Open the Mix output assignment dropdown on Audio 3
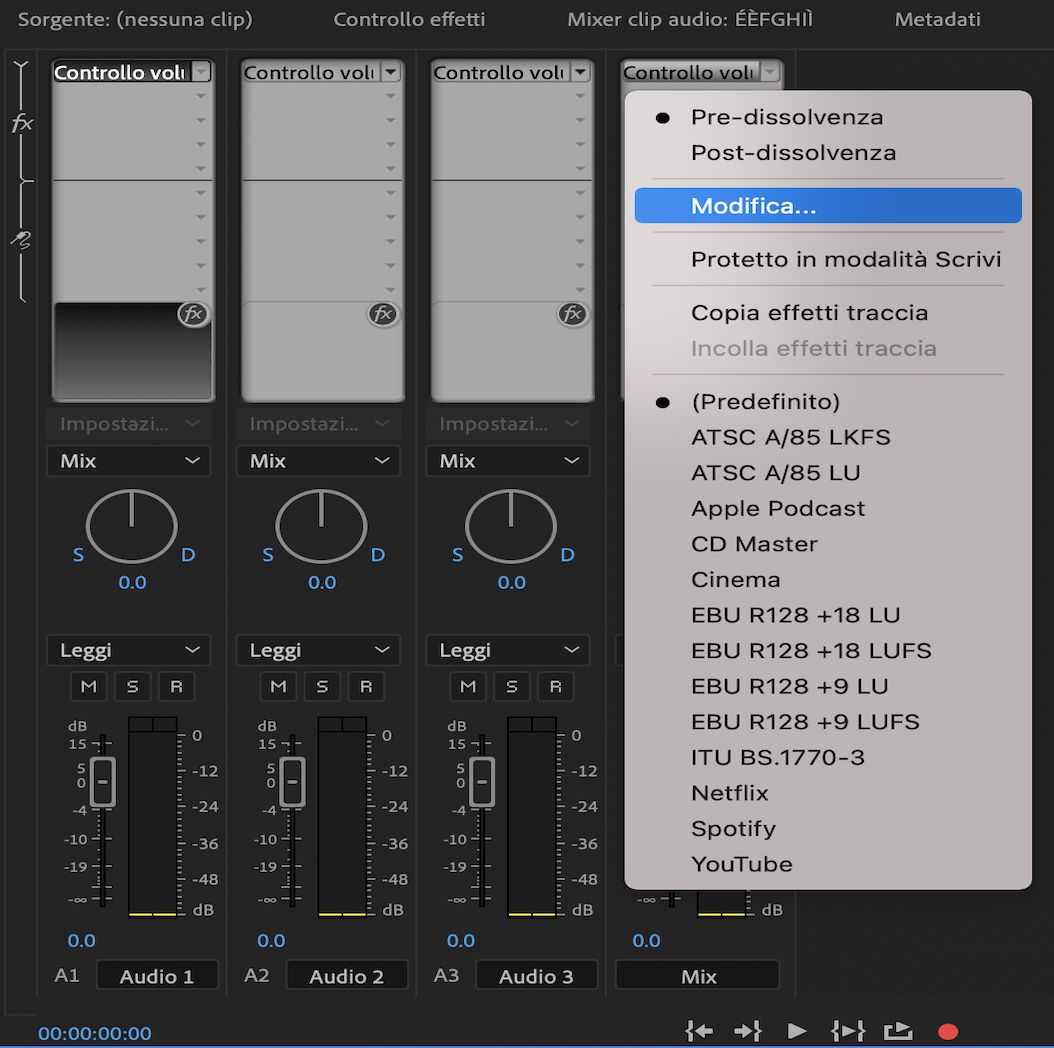1054x1048 pixels. pyautogui.click(x=507, y=461)
